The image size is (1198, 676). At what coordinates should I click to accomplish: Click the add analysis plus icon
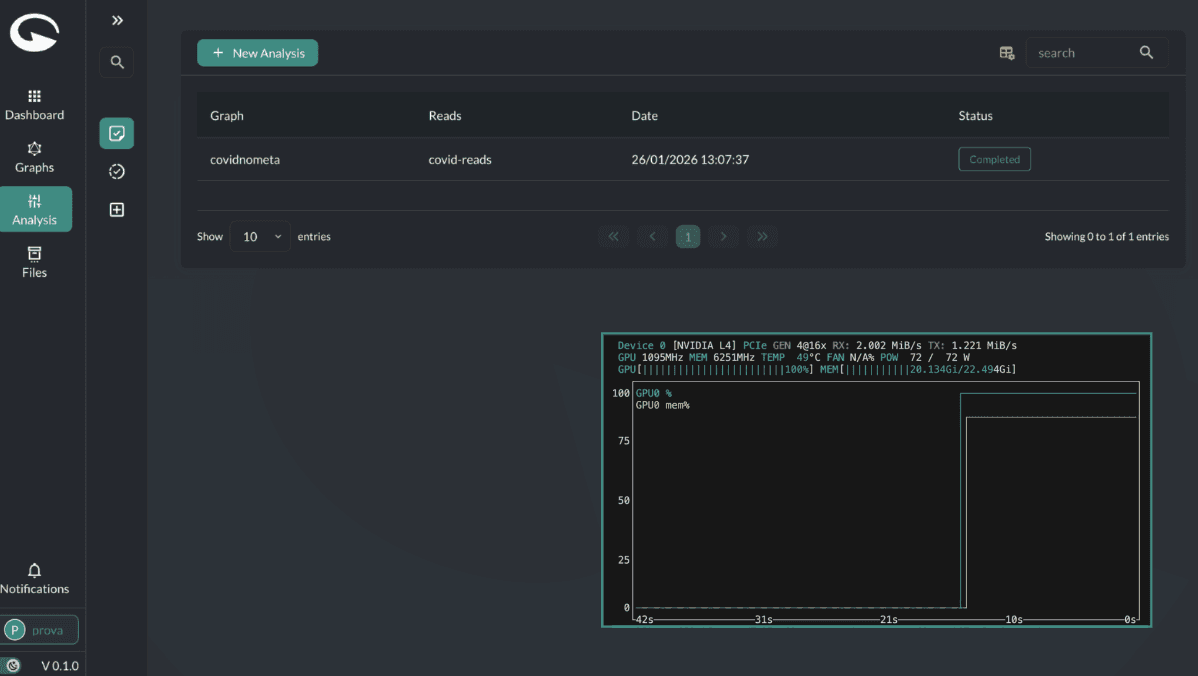coord(116,209)
